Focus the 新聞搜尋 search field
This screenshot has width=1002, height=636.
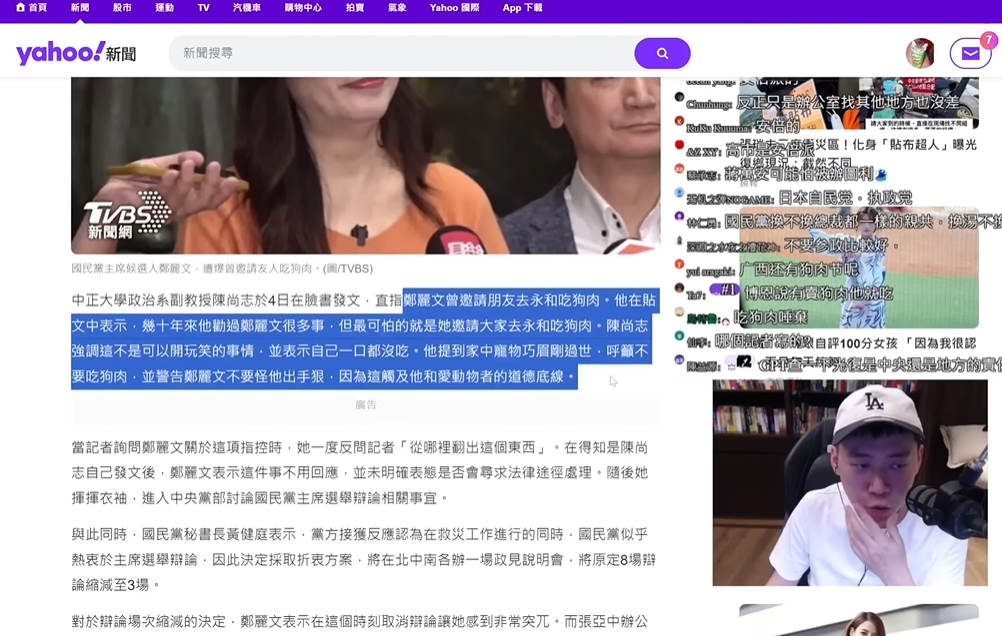400,53
